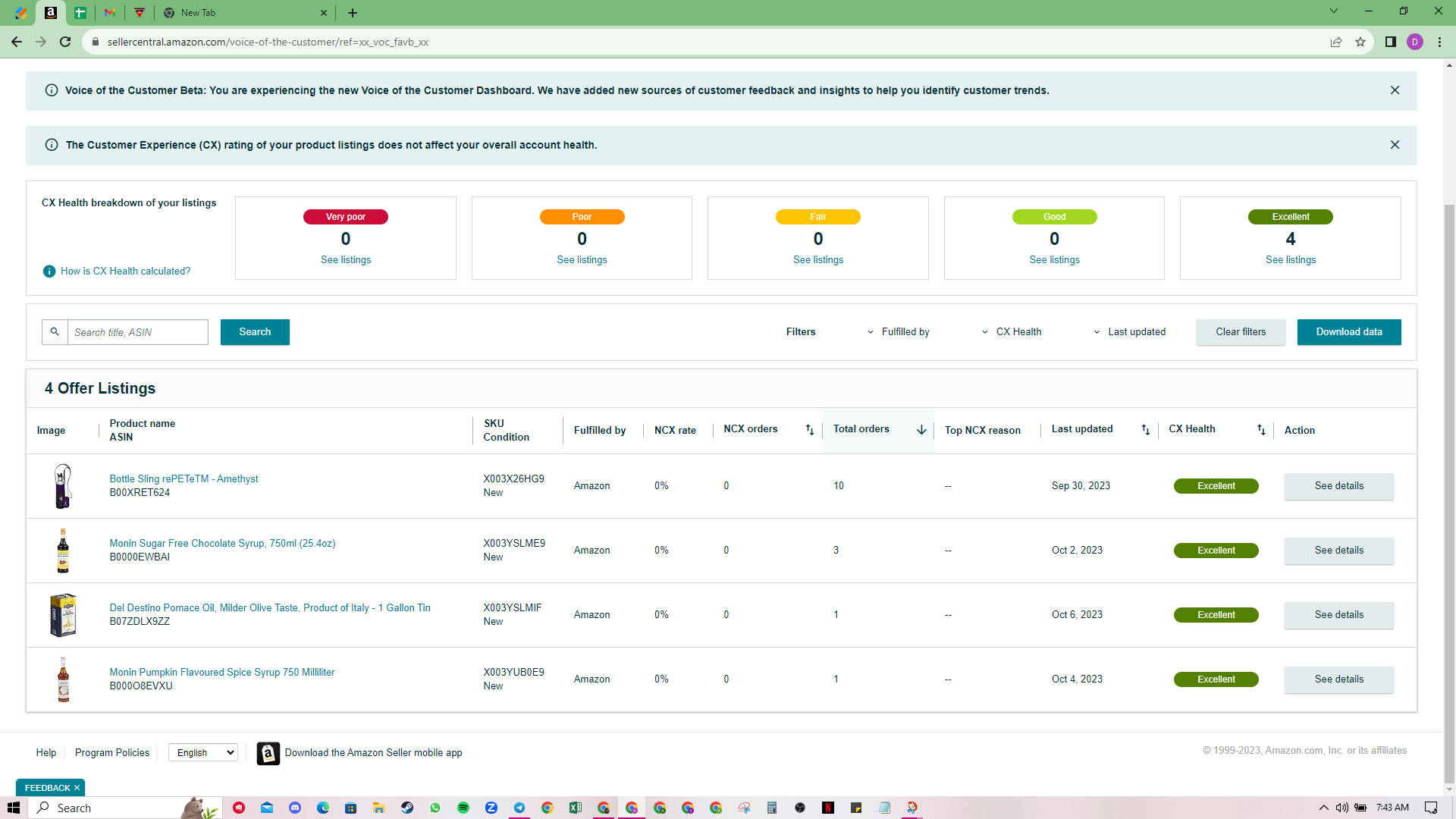
Task: Dismiss the Voice of the Customer Beta banner
Action: [1395, 90]
